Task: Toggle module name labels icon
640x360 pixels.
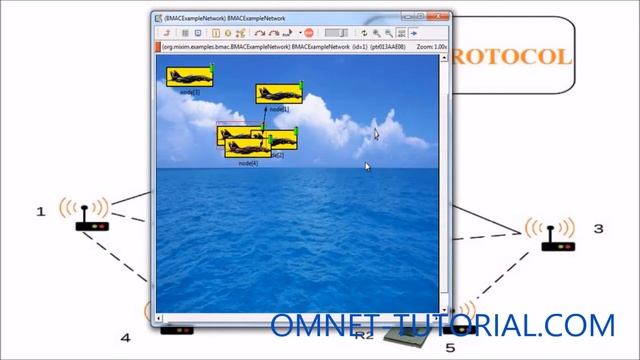Action: coord(402,33)
